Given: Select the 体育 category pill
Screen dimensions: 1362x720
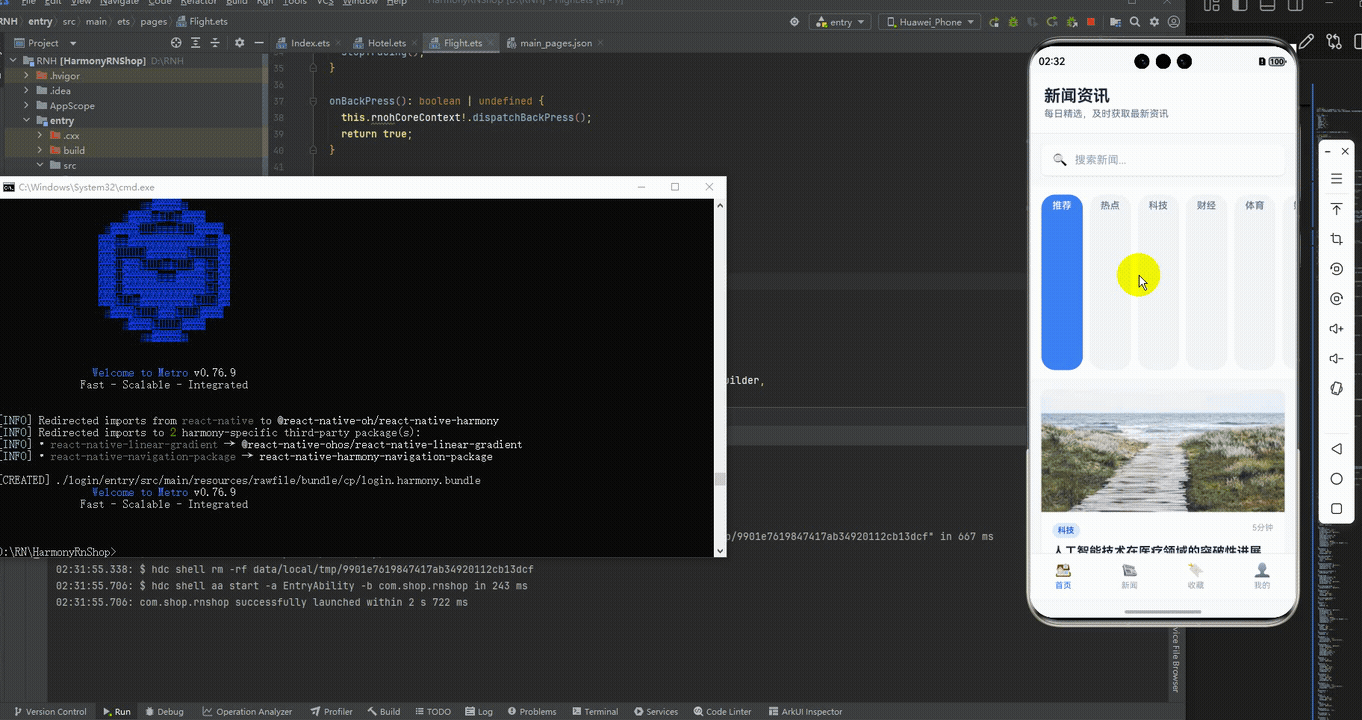Looking at the screenshot, I should coord(1254,282).
